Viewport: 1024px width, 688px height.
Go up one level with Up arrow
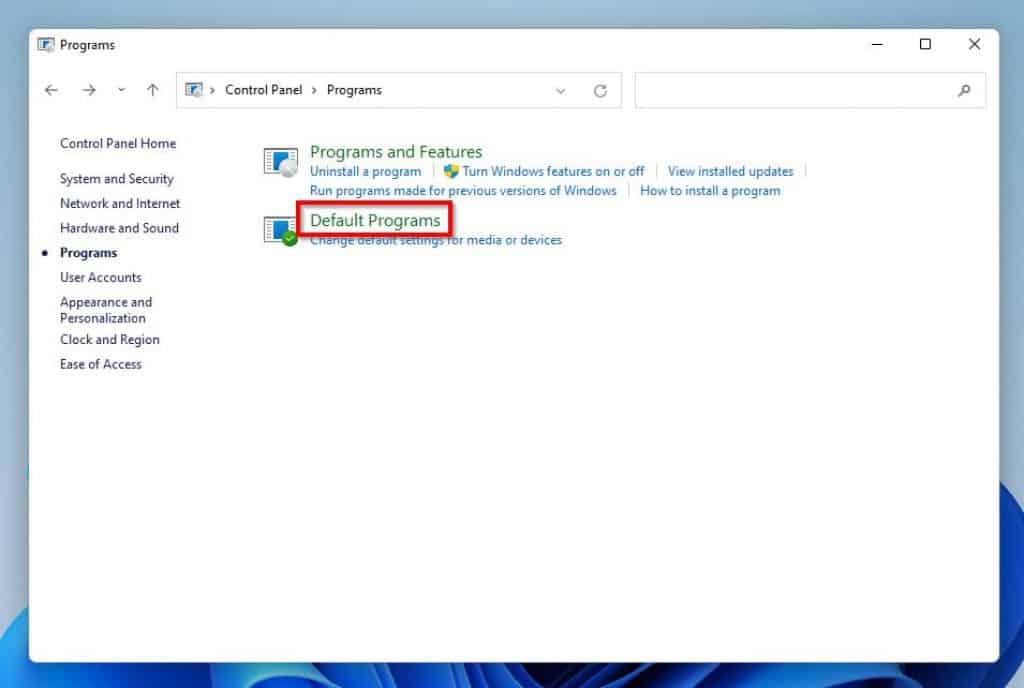click(153, 90)
